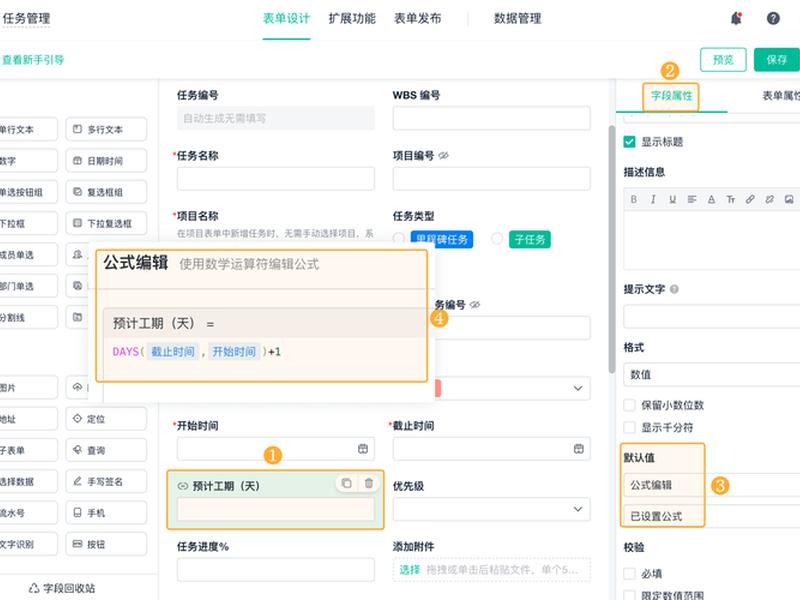Click the 保存 button
The height and width of the screenshot is (600, 800).
[777, 60]
